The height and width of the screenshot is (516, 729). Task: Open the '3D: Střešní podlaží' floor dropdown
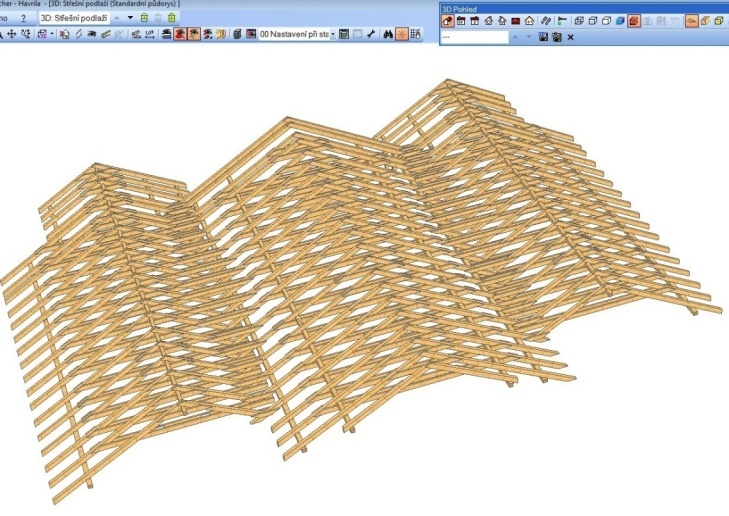coord(70,18)
